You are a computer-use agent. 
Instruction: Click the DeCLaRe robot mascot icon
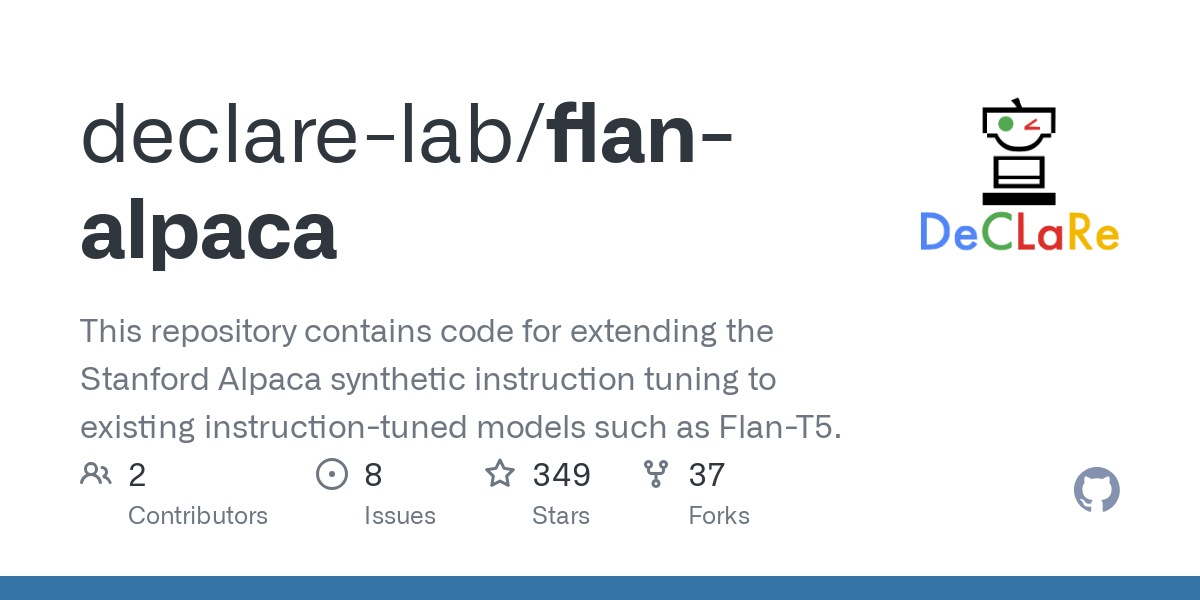[x=1019, y=150]
